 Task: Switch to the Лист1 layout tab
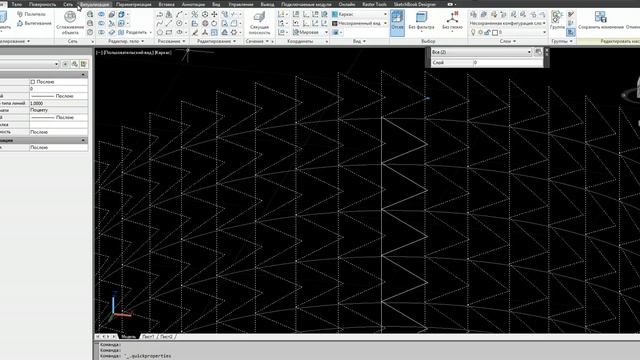[148, 337]
